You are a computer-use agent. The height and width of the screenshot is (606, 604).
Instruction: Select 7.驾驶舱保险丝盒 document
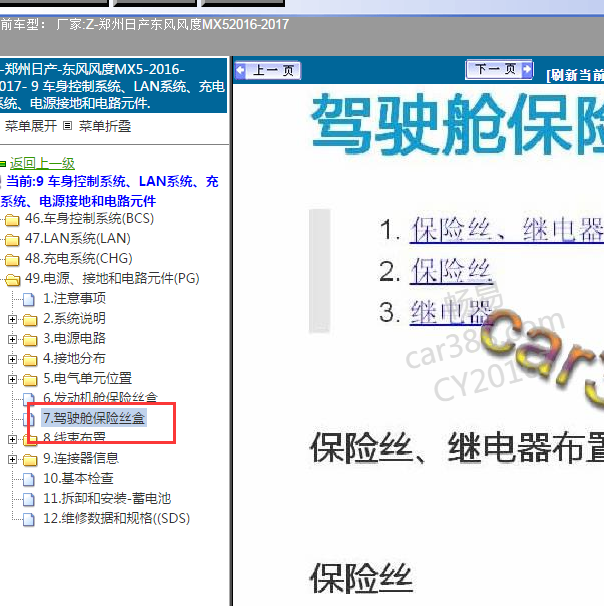[x=94, y=418]
